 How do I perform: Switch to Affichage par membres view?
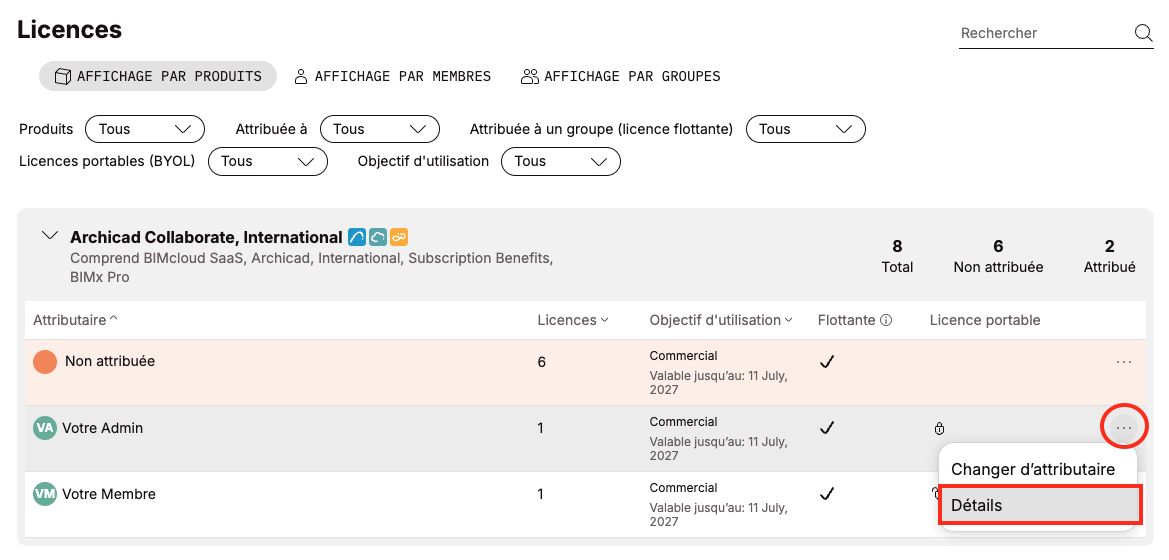[392, 76]
